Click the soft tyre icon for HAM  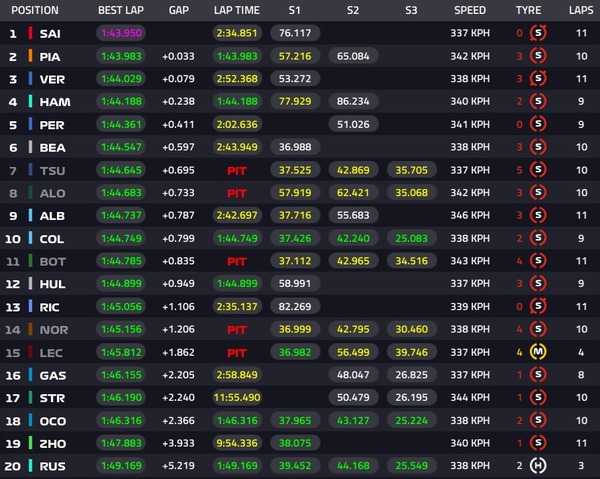click(x=538, y=101)
